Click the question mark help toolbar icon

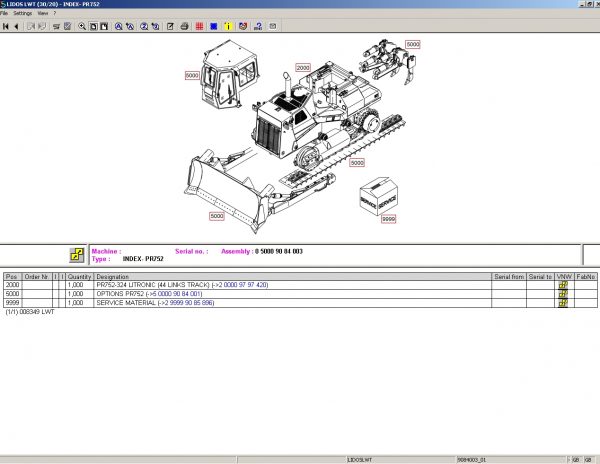click(259, 26)
